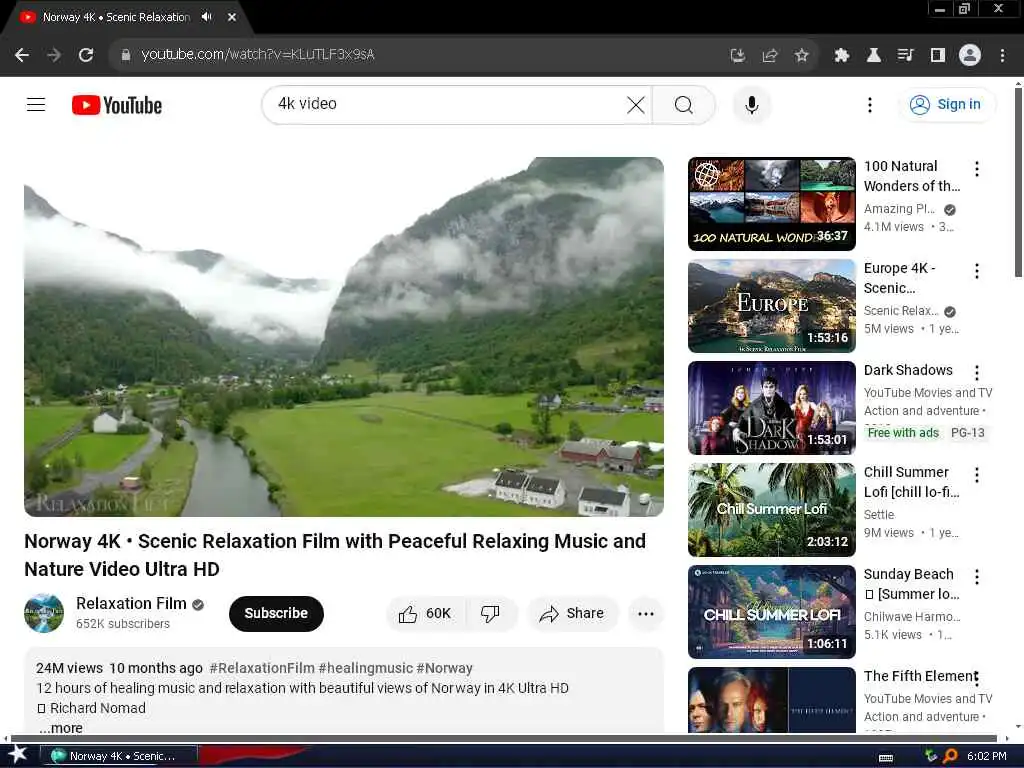Expand the description with ...more
Screen dimensions: 1024x768
click(61, 728)
